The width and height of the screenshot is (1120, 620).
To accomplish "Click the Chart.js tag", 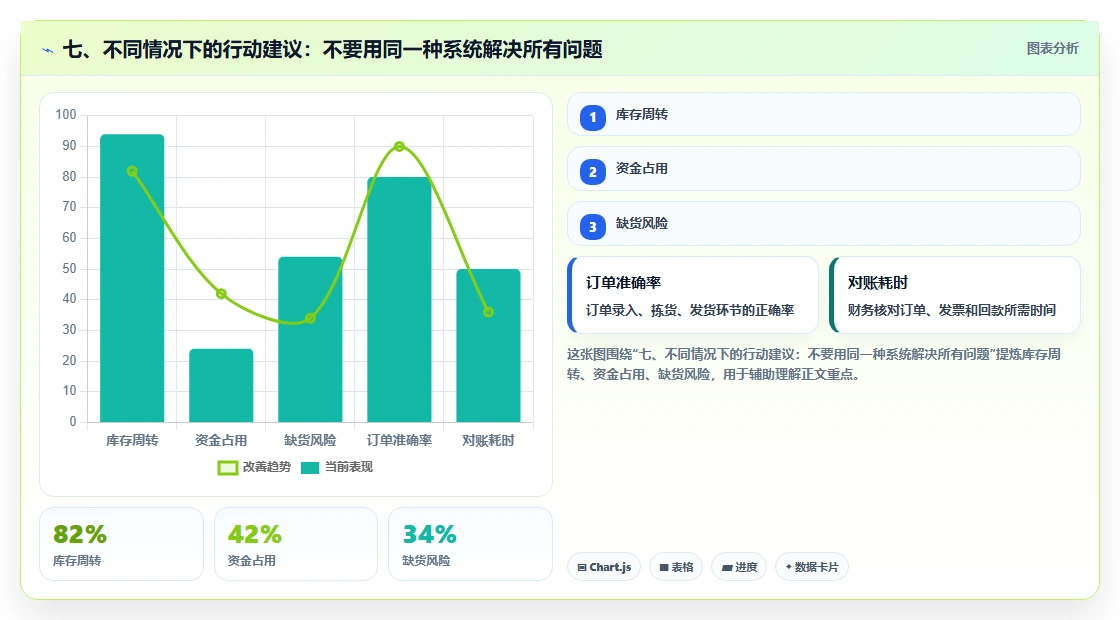I will click(604, 567).
